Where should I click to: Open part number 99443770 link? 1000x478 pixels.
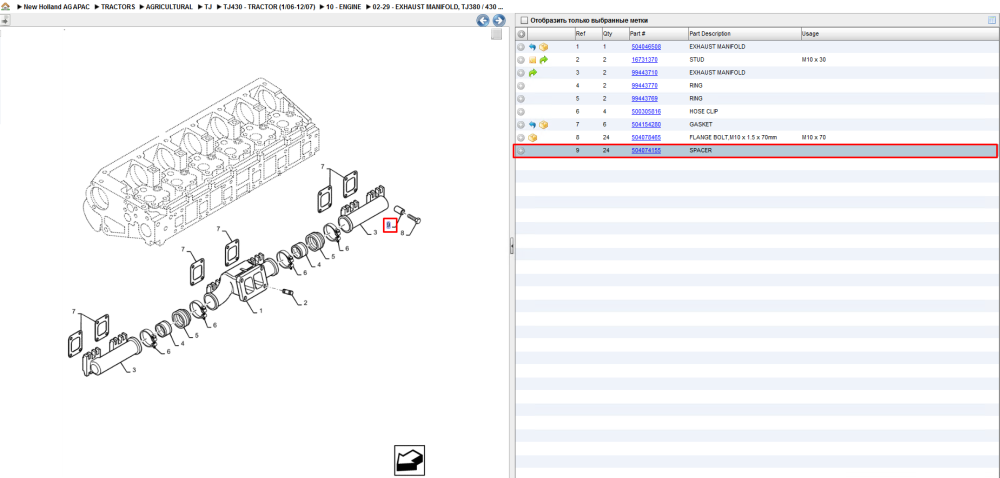[x=644, y=86]
